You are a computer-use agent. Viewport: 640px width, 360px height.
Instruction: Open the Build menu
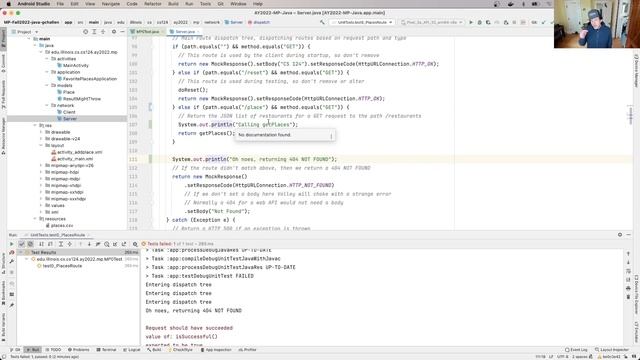173,4
